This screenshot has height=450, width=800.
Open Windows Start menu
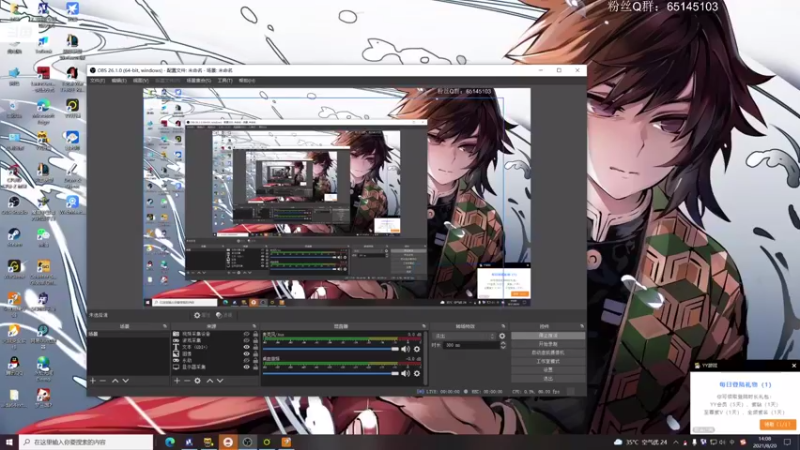click(x=9, y=442)
